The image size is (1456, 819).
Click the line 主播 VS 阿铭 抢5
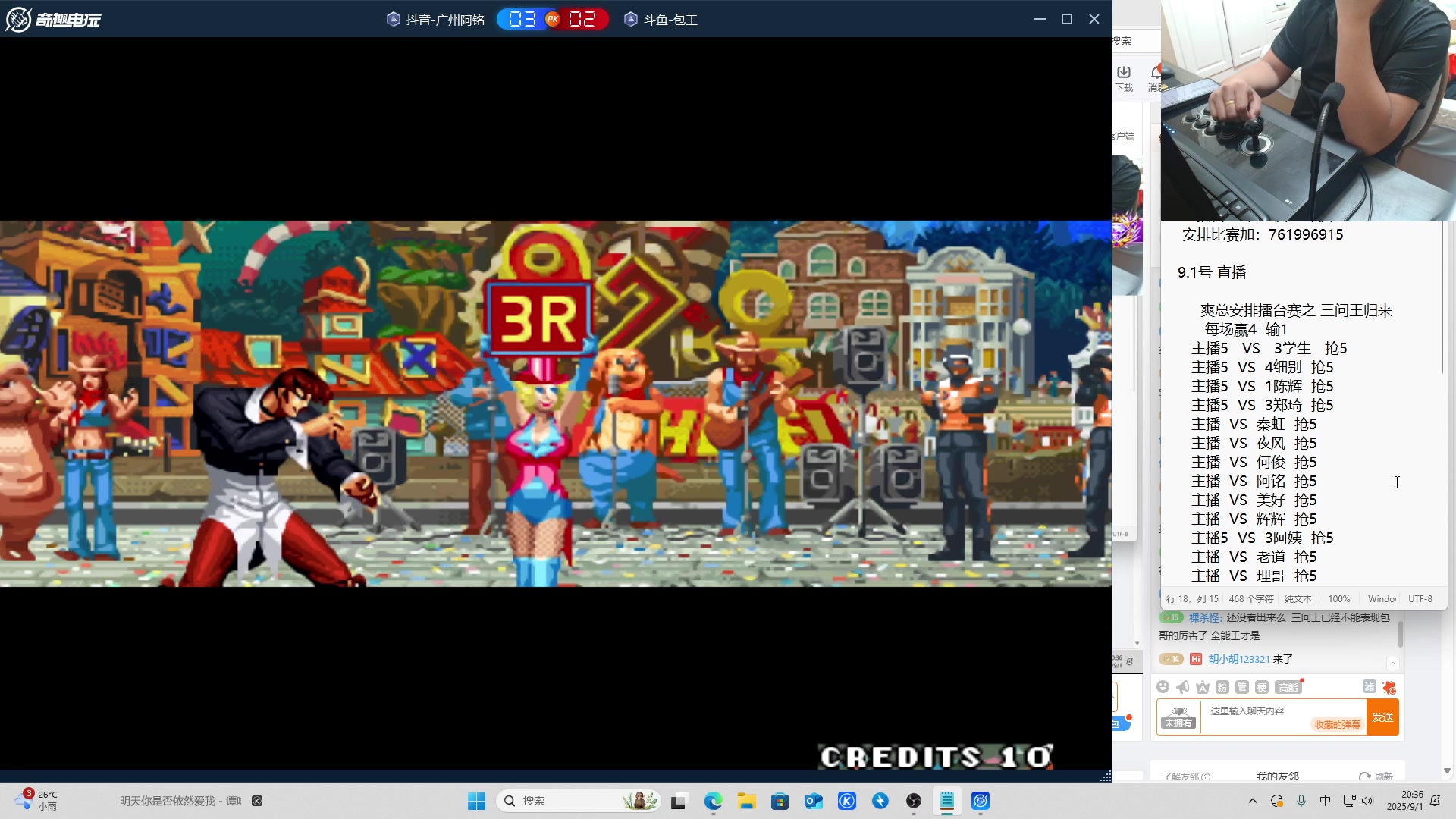coord(1254,481)
